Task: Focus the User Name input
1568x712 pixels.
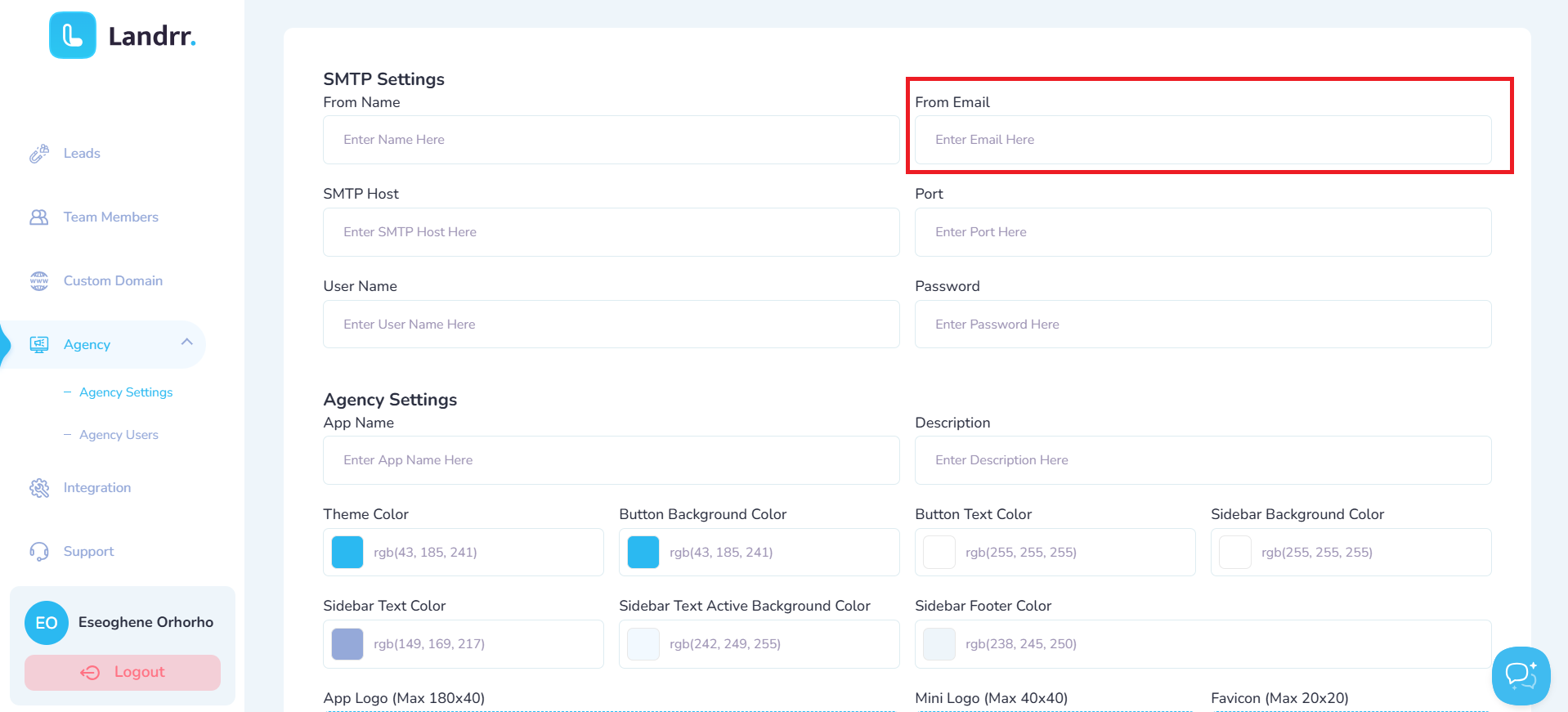Action: click(612, 325)
